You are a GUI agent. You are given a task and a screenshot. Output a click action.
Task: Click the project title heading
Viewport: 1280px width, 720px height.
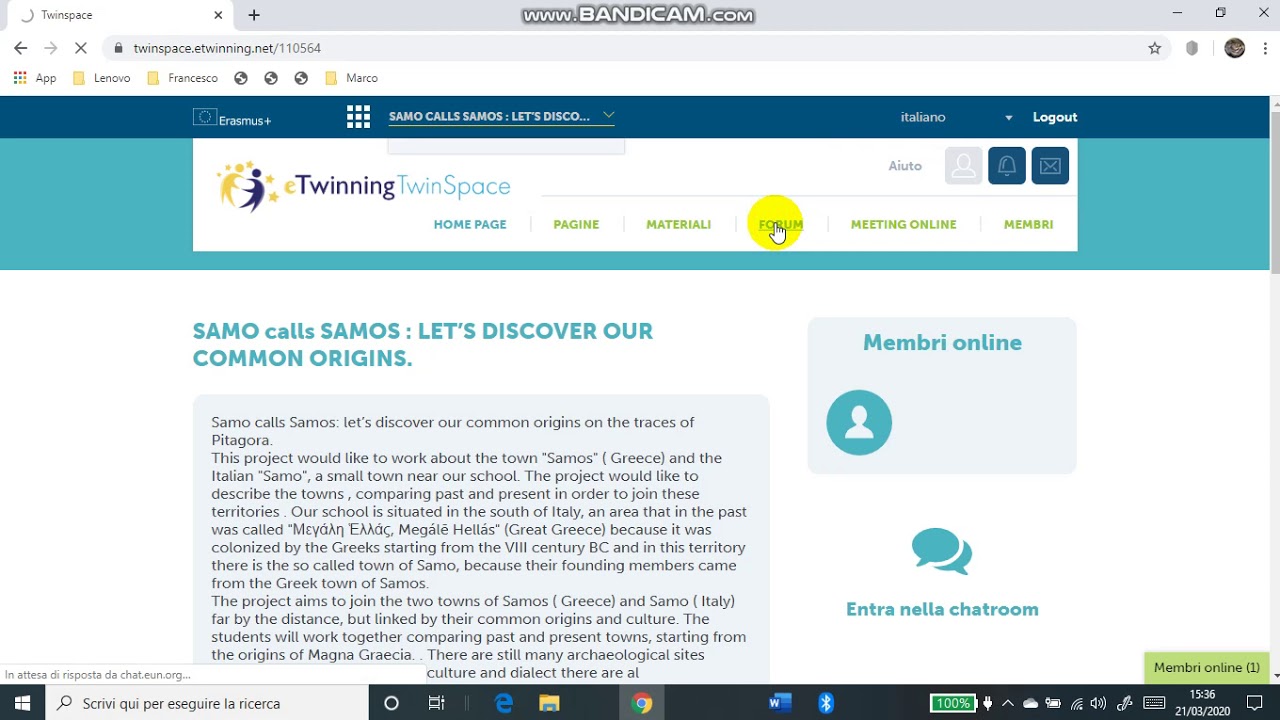pyautogui.click(x=423, y=344)
